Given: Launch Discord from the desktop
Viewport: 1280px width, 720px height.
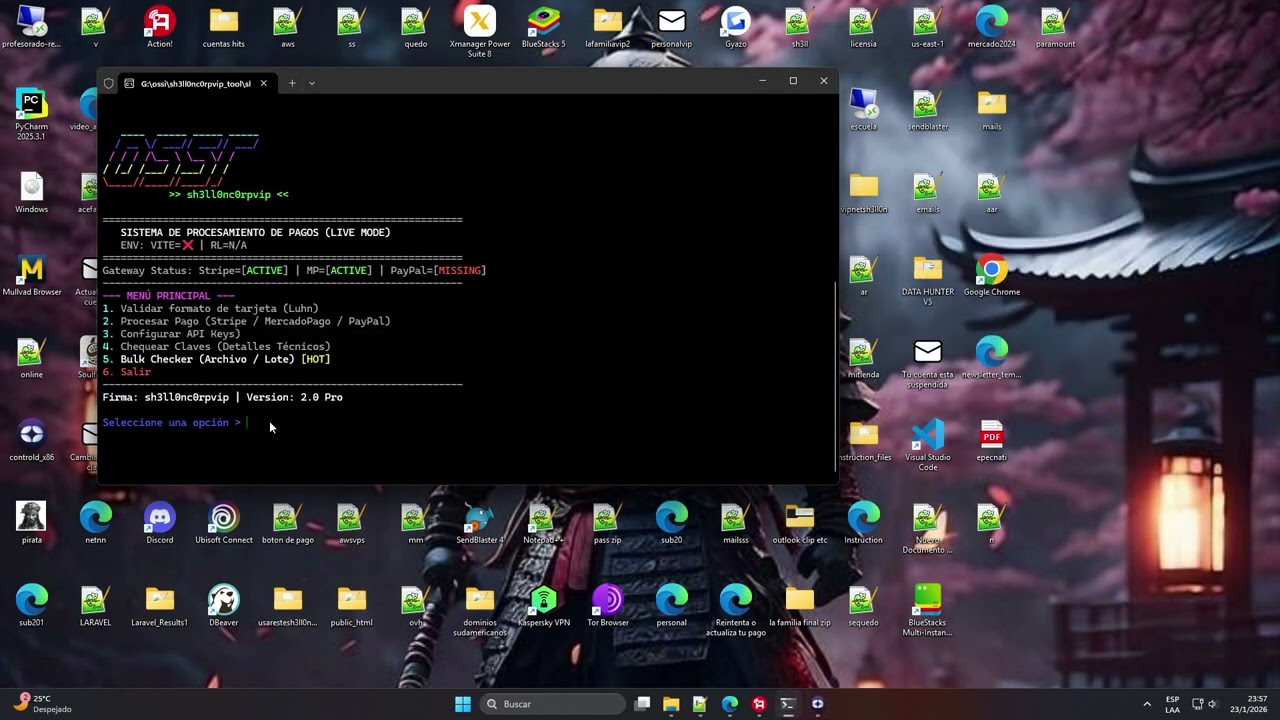Looking at the screenshot, I should click(x=160, y=523).
